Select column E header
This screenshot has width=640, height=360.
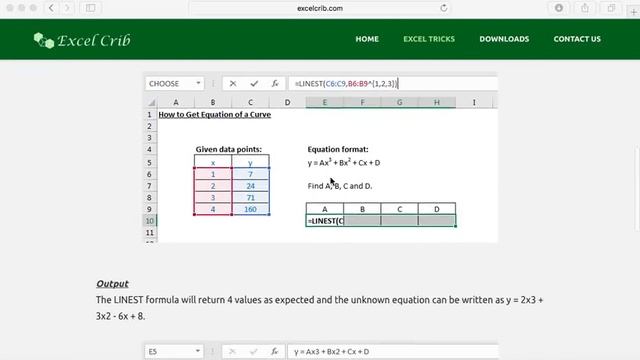click(324, 102)
